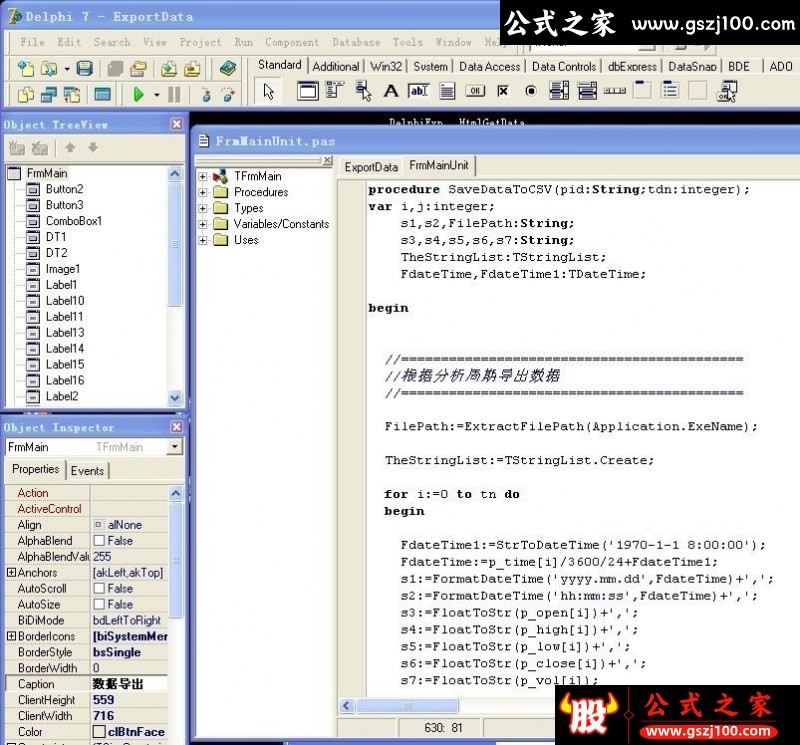Click the Step Over debug icon
Screen dimensions: 800x745
click(228, 94)
